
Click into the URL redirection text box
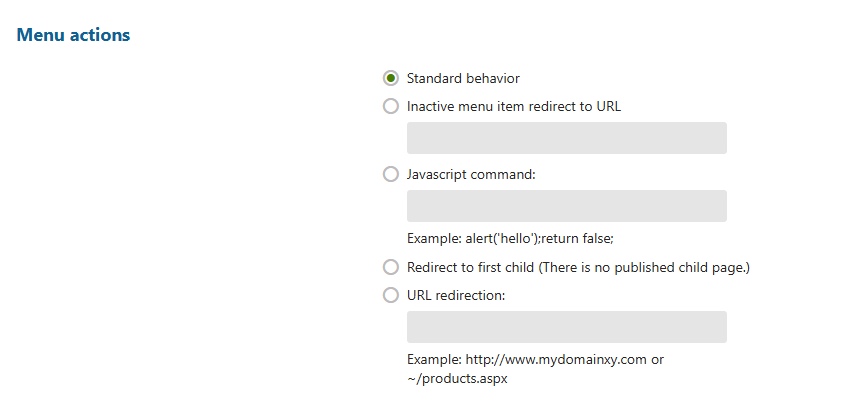(x=566, y=327)
